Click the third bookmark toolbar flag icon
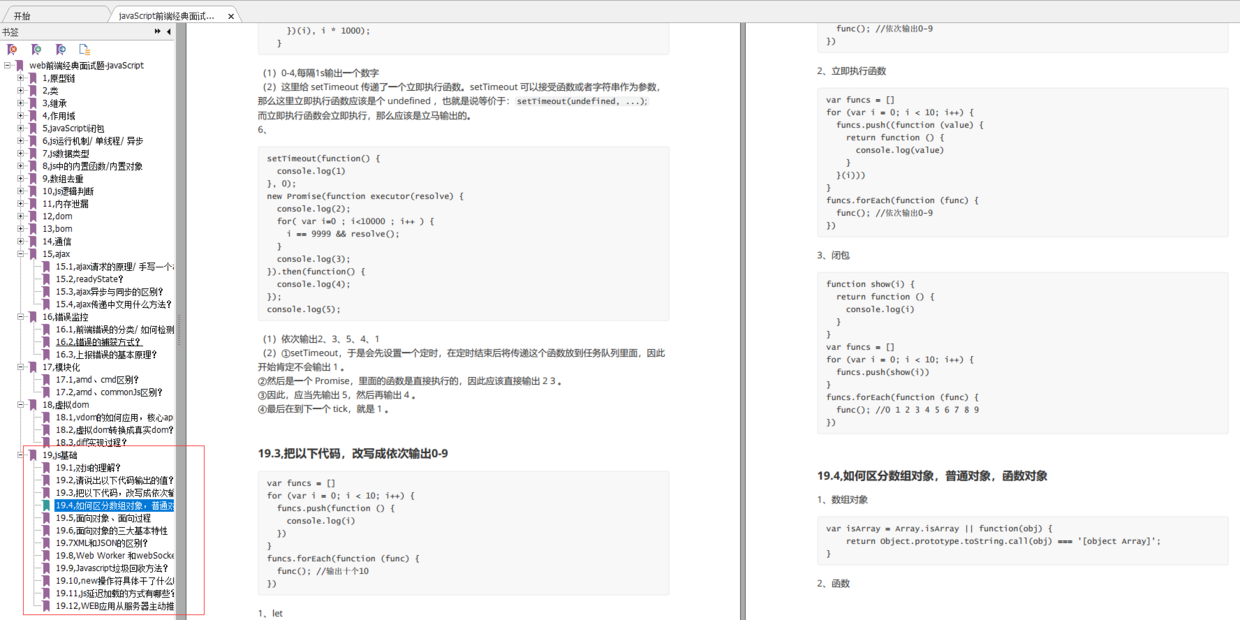Screen dimensions: 1240x620 click(x=60, y=49)
